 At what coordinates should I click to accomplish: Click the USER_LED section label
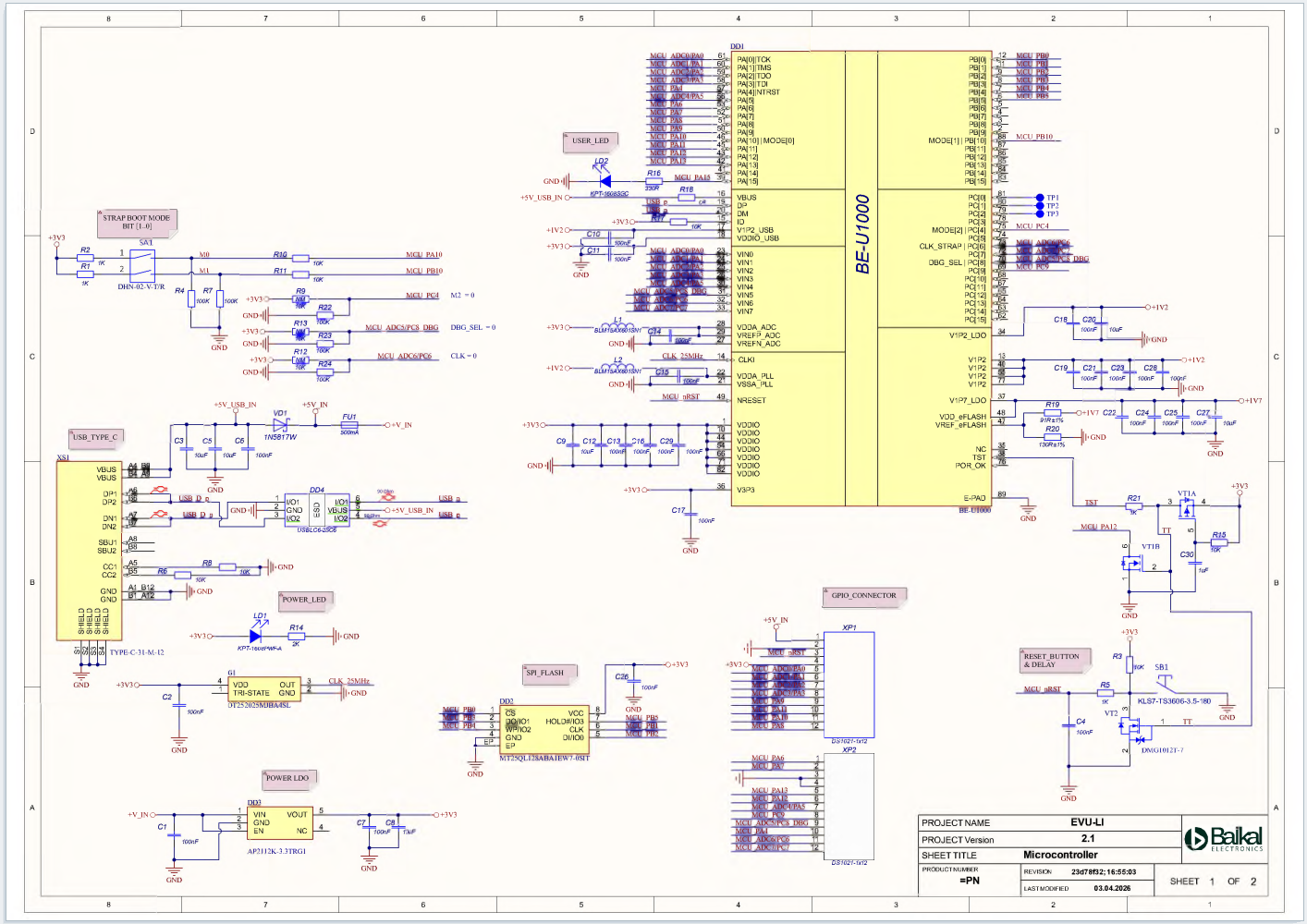pyautogui.click(x=590, y=141)
